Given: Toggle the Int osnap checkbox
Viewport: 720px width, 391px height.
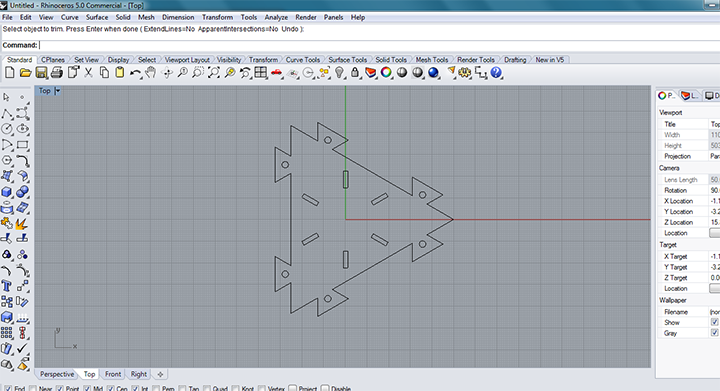Looking at the screenshot, I should tap(135, 389).
